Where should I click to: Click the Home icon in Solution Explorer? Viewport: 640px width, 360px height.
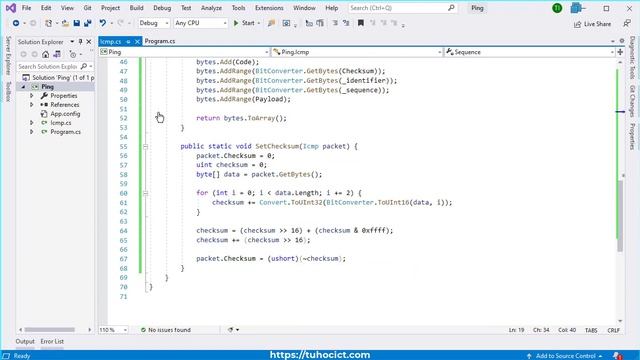[x=45, y=54]
